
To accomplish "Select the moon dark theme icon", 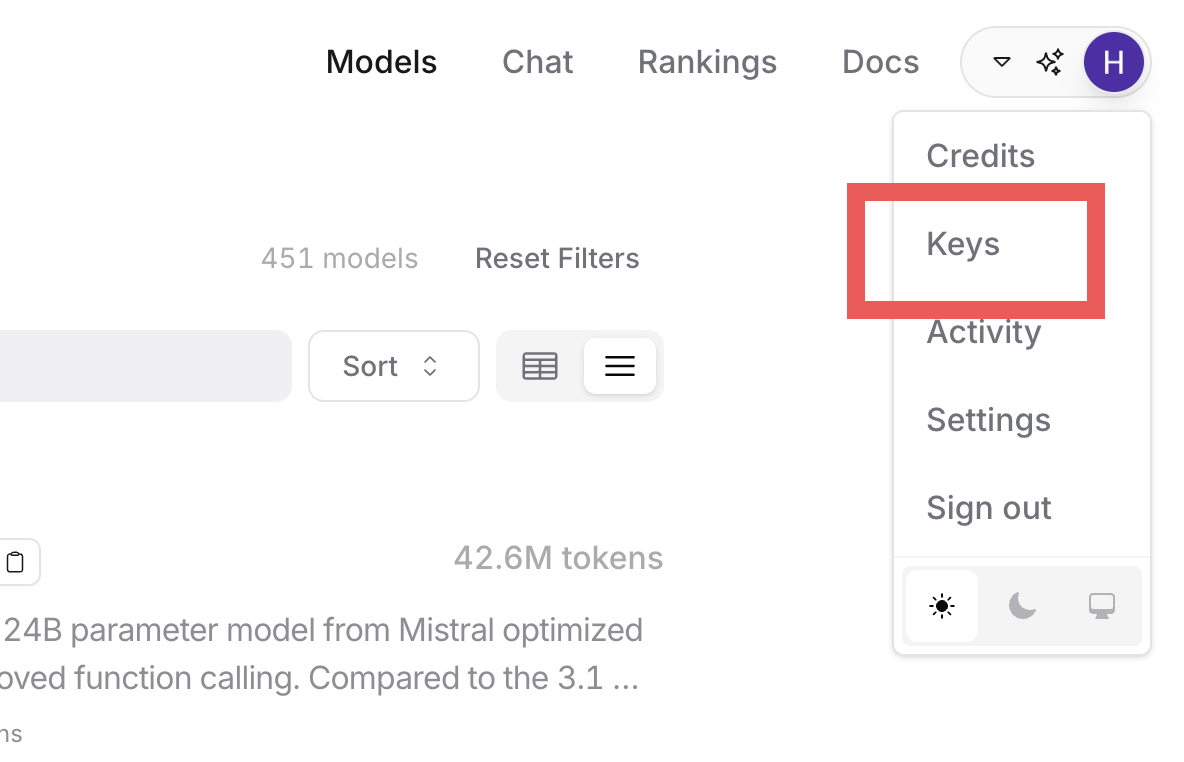I will 1022,606.
